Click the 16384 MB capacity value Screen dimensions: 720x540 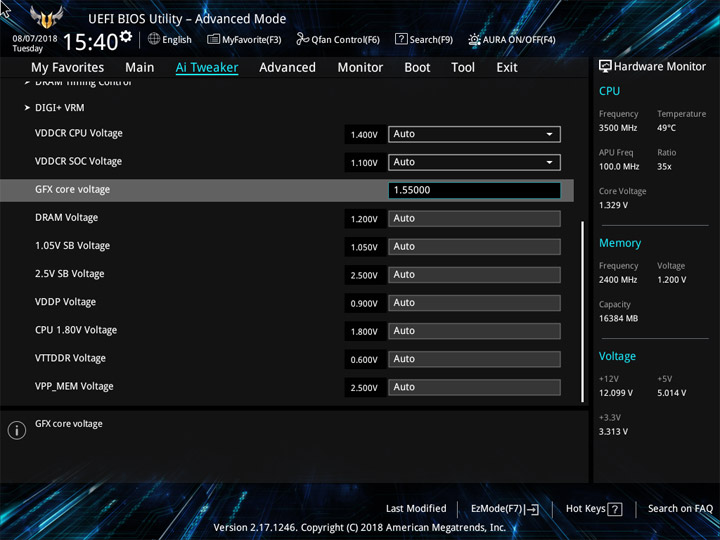[619, 318]
